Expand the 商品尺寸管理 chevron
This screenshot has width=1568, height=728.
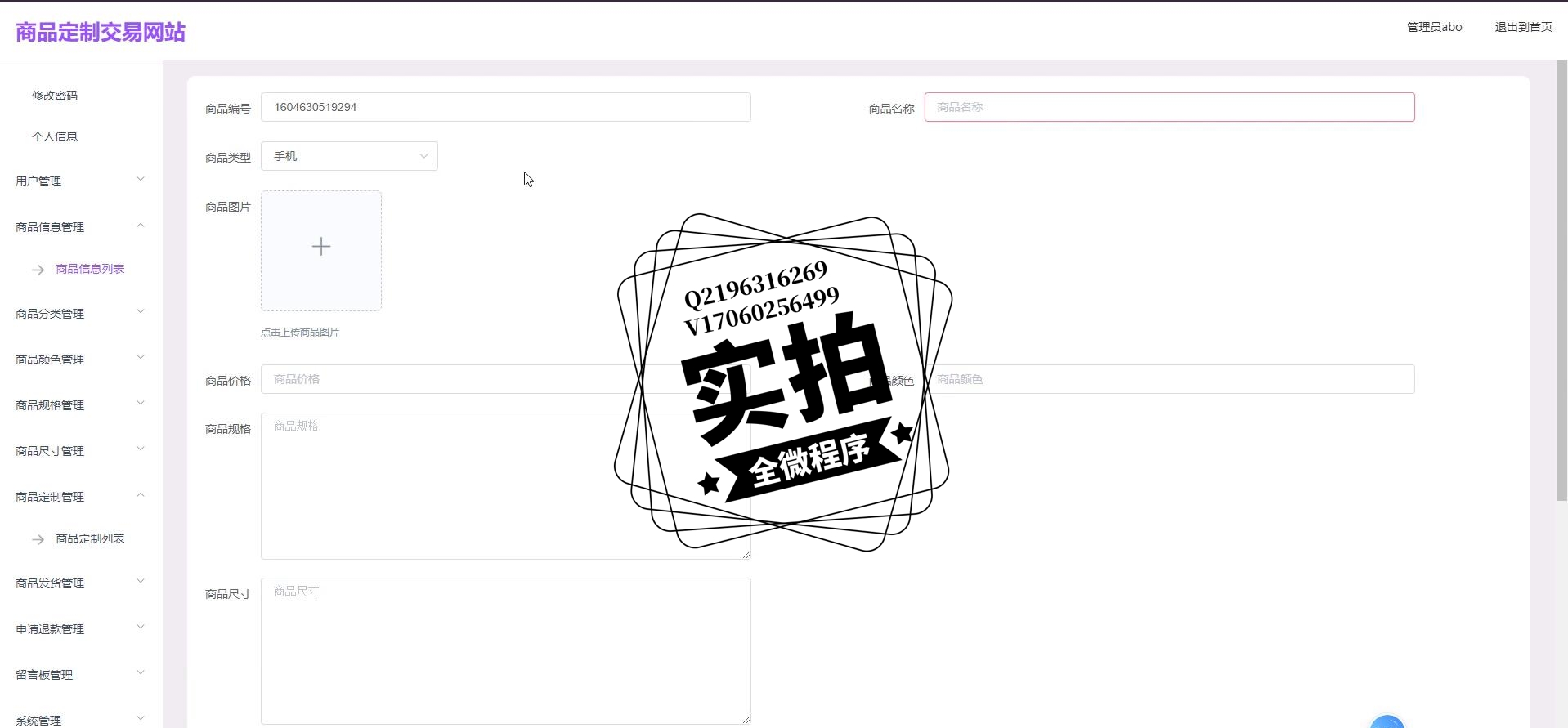point(141,449)
